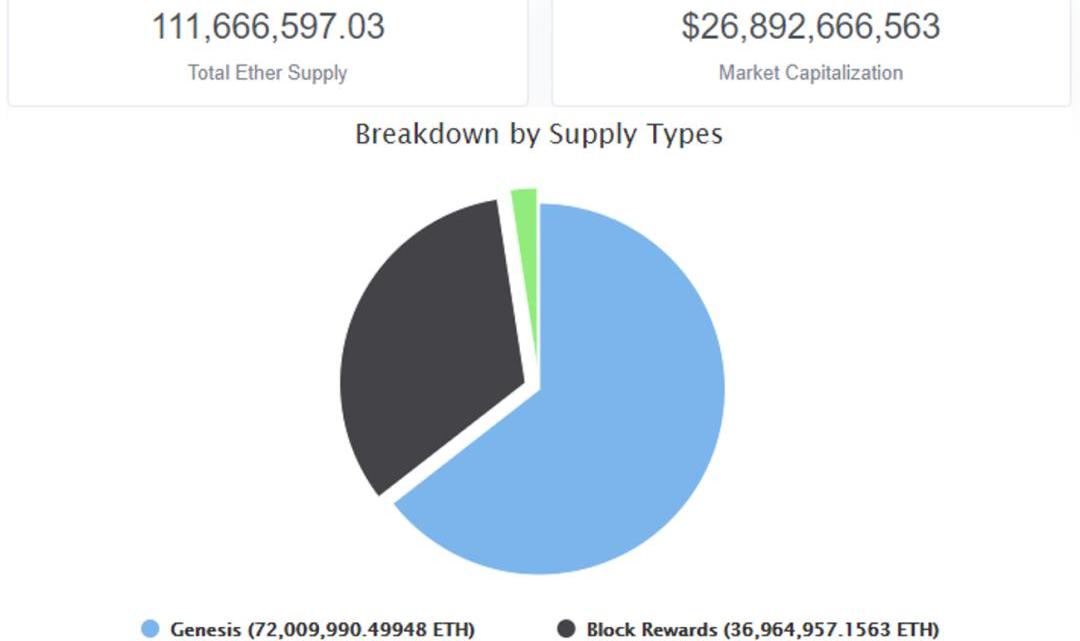
Task: Click the word Genesis in the legend
Action: [x=205, y=629]
